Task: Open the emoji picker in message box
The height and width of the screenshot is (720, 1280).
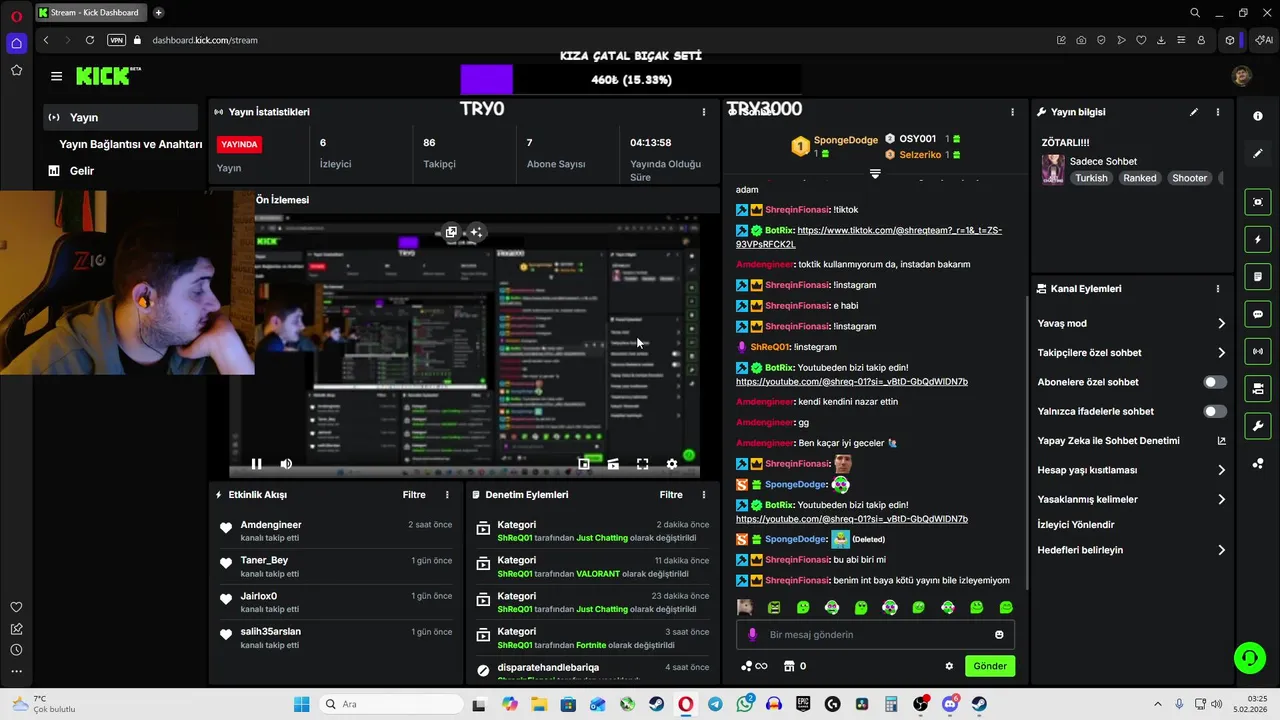Action: pos(999,635)
